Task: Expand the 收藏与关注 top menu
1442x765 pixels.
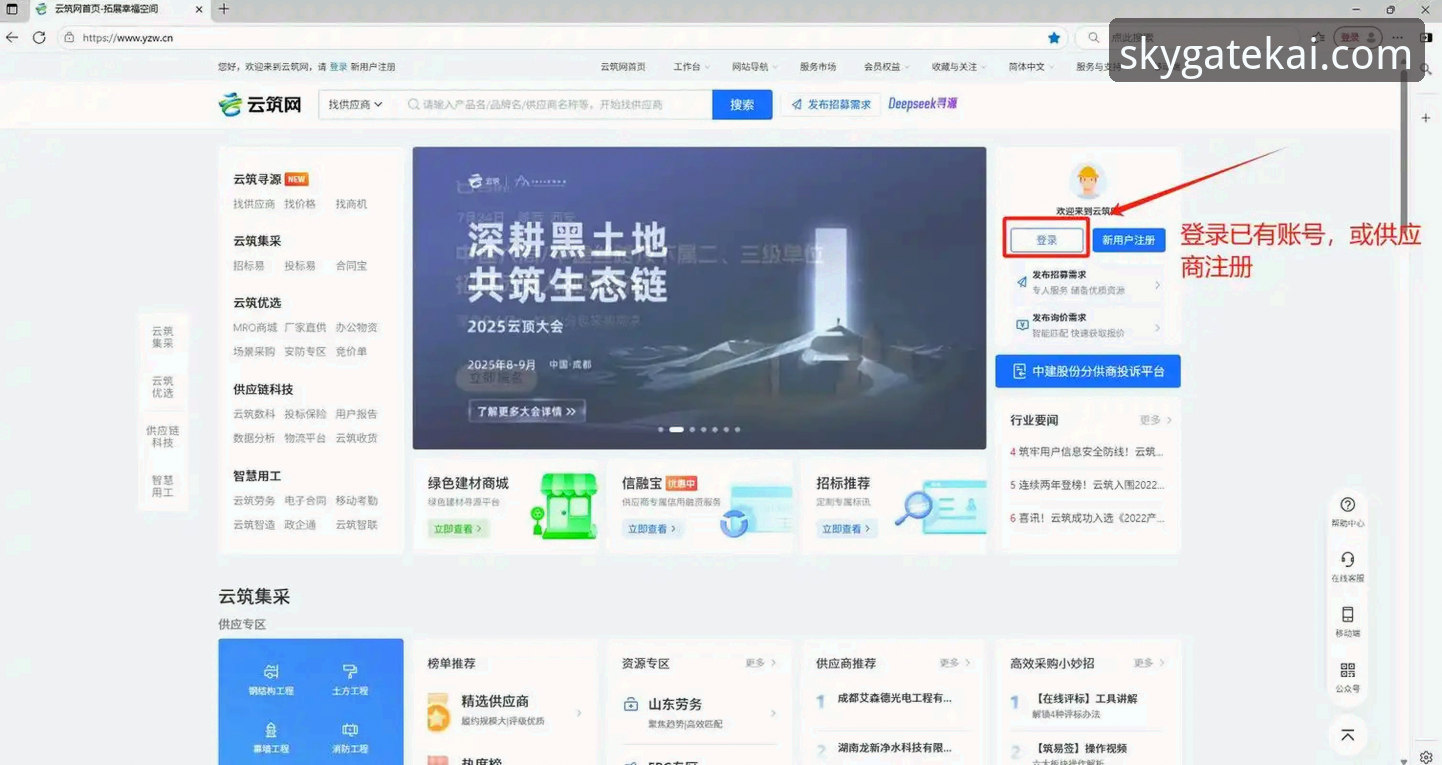Action: click(x=959, y=67)
